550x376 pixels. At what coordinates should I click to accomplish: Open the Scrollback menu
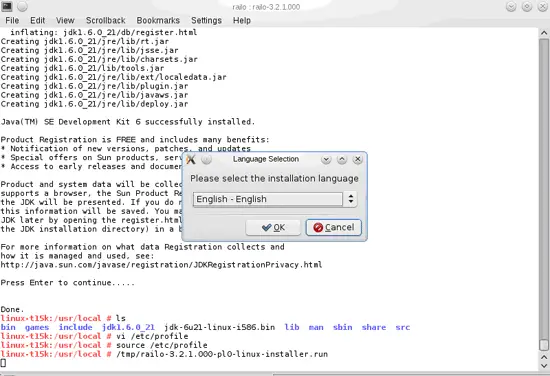(x=106, y=21)
